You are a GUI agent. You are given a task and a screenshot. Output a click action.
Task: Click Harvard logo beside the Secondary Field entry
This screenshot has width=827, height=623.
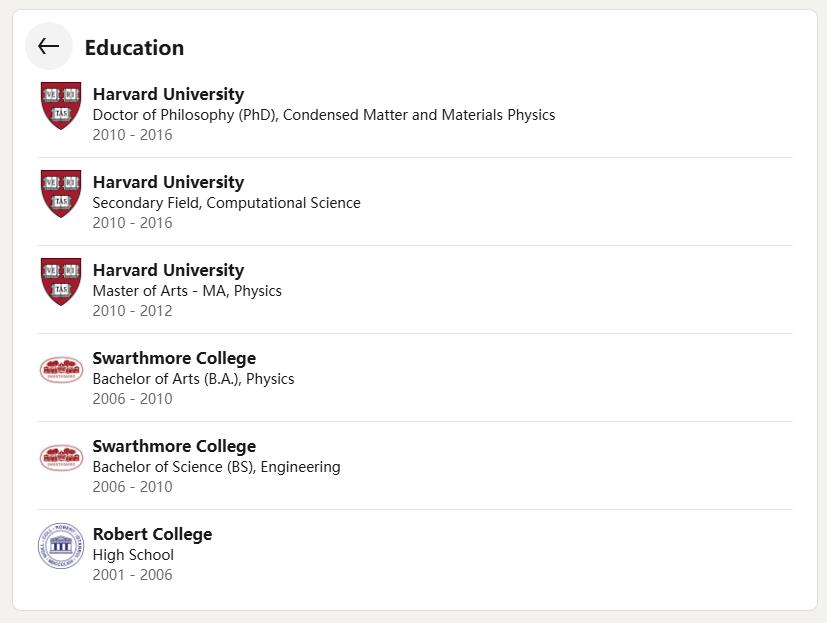[x=61, y=194]
